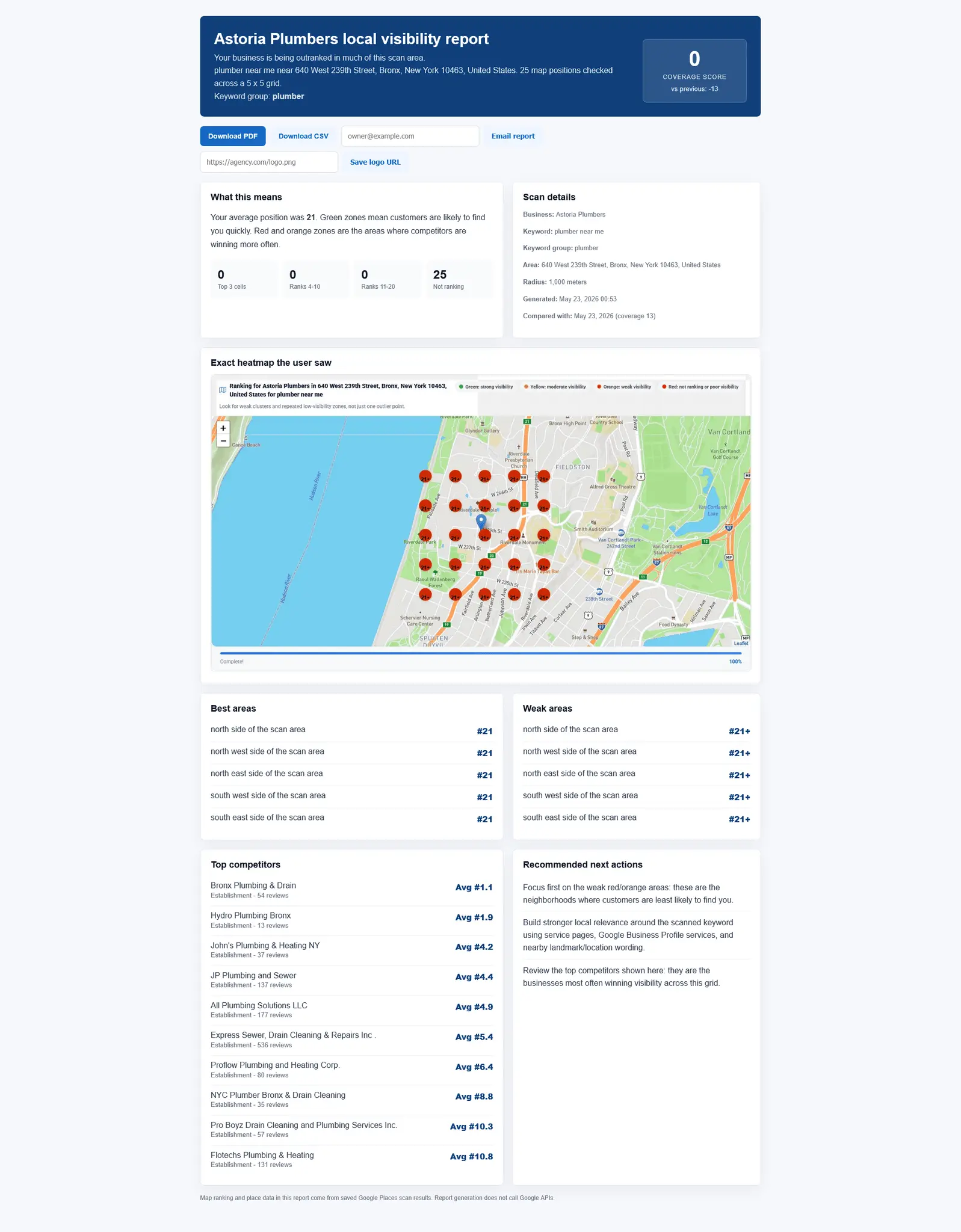Select the southwest corner 21+ grid marker

[425, 594]
